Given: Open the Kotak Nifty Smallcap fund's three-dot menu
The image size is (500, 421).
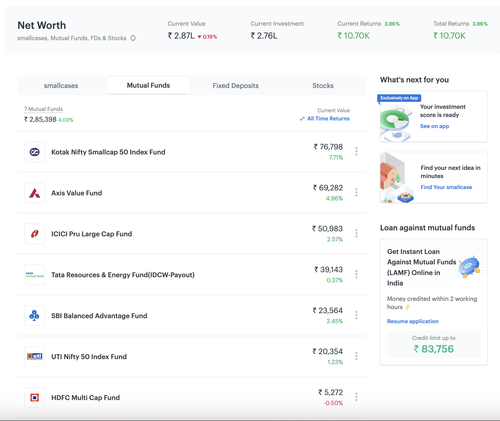Looking at the screenshot, I should pyautogui.click(x=356, y=151).
